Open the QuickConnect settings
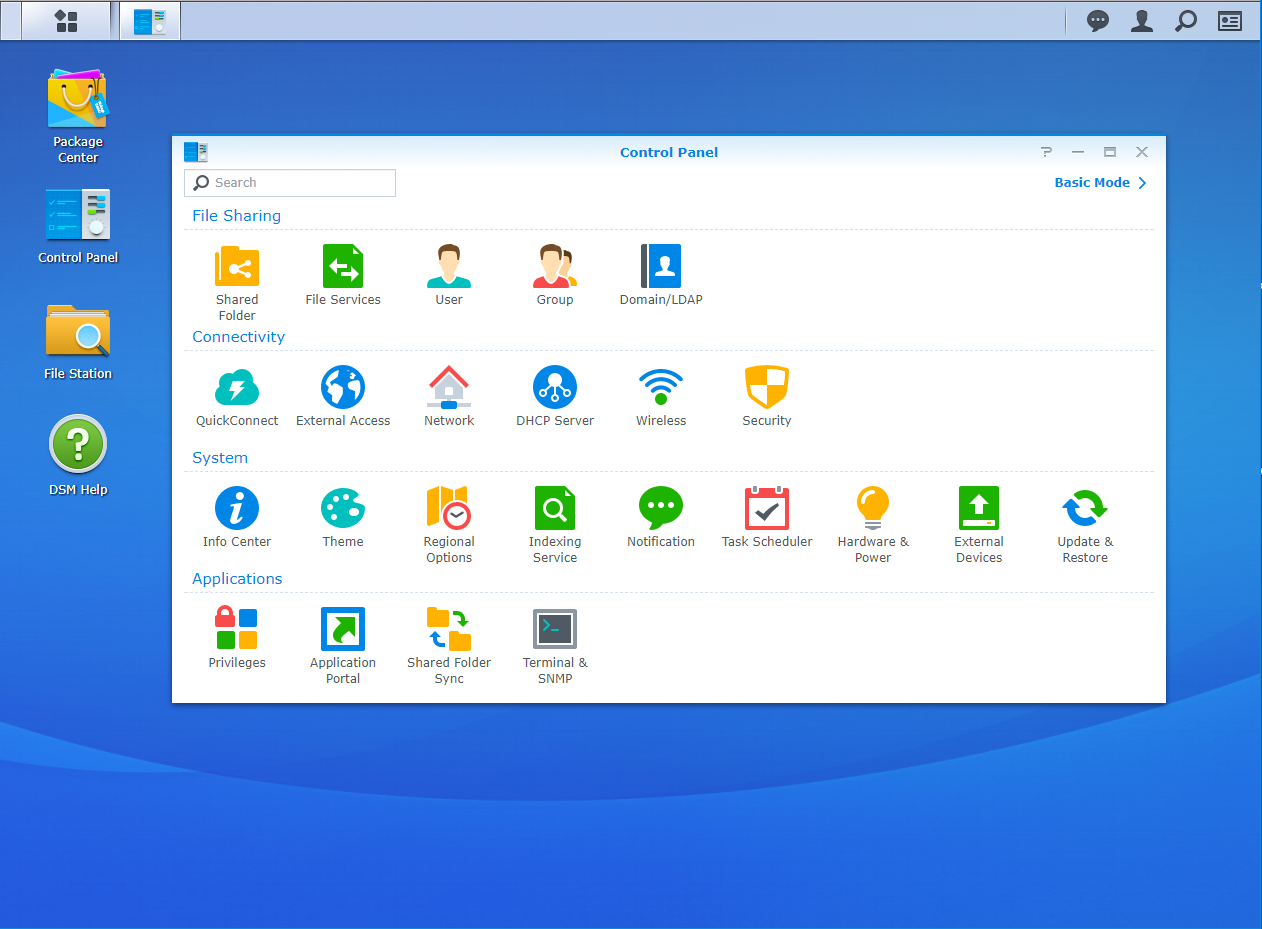 click(237, 388)
